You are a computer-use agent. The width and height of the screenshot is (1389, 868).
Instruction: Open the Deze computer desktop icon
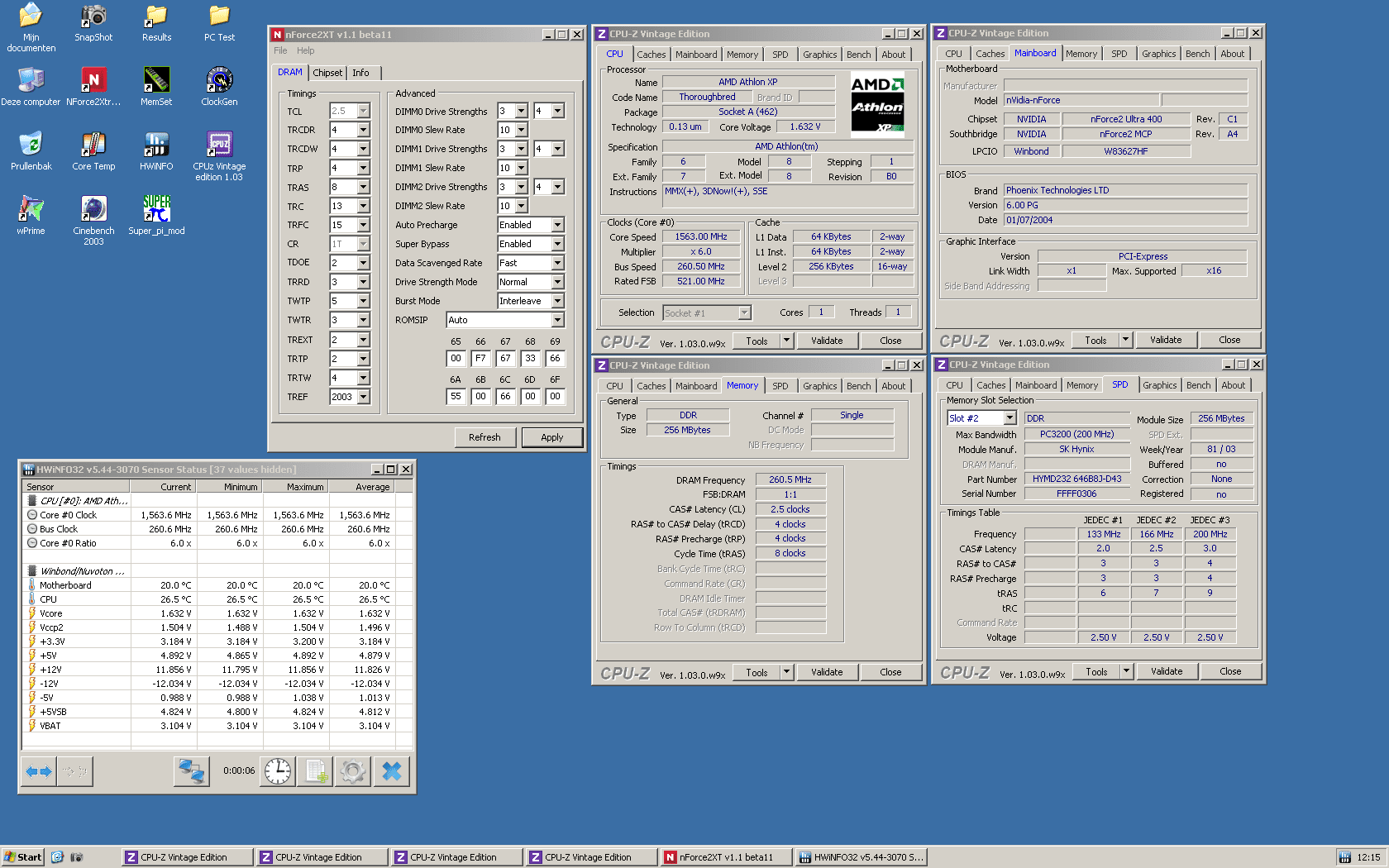pos(31,88)
